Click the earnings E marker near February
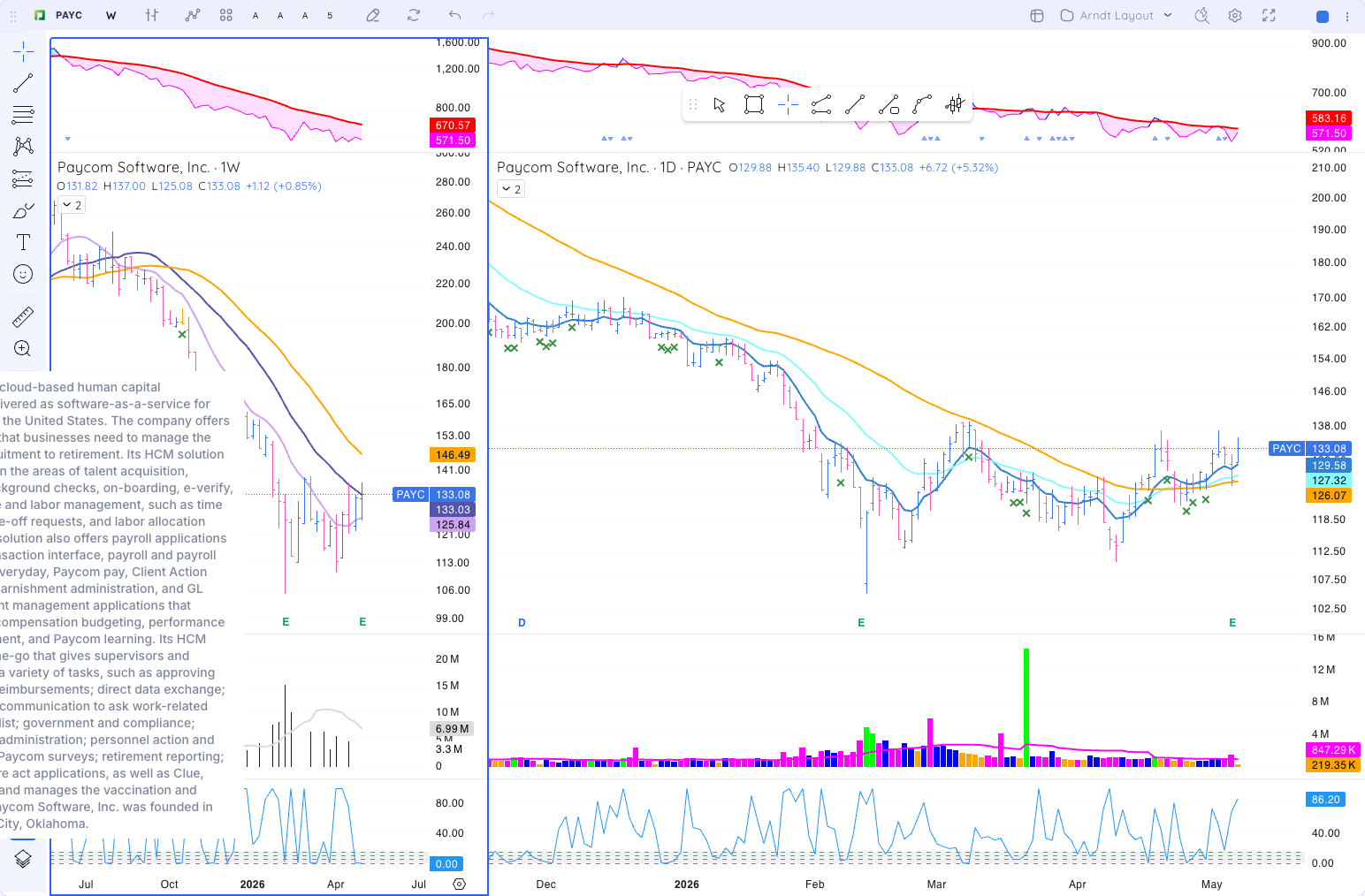 pos(861,623)
